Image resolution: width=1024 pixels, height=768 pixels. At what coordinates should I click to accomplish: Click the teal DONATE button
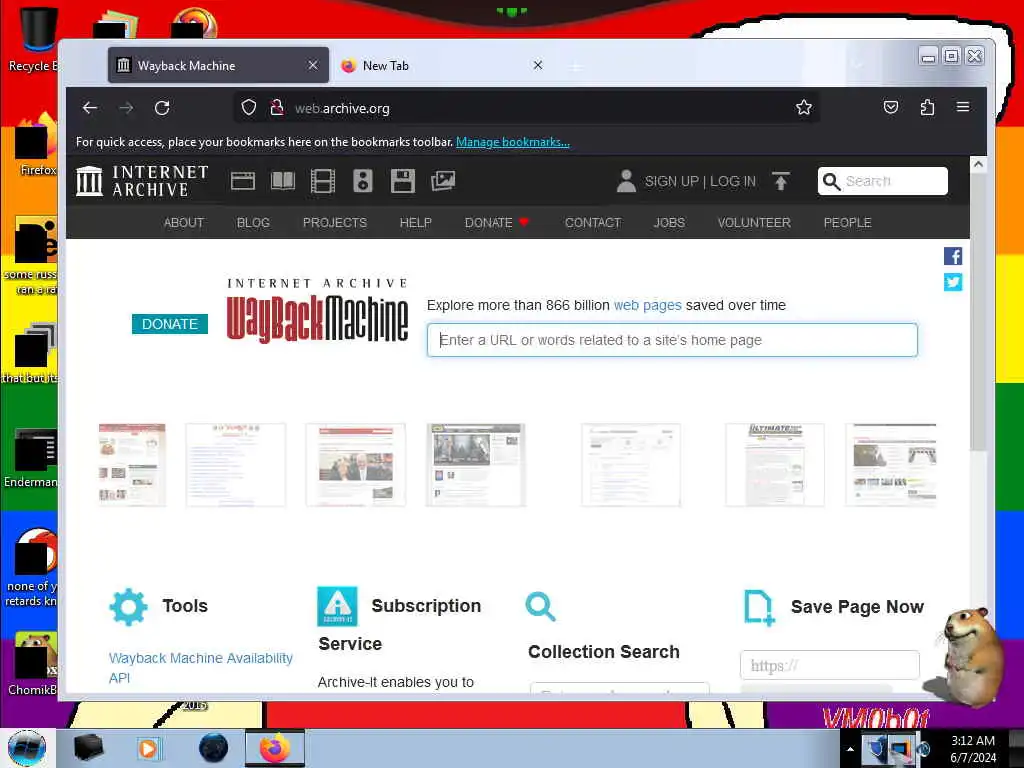(x=170, y=324)
